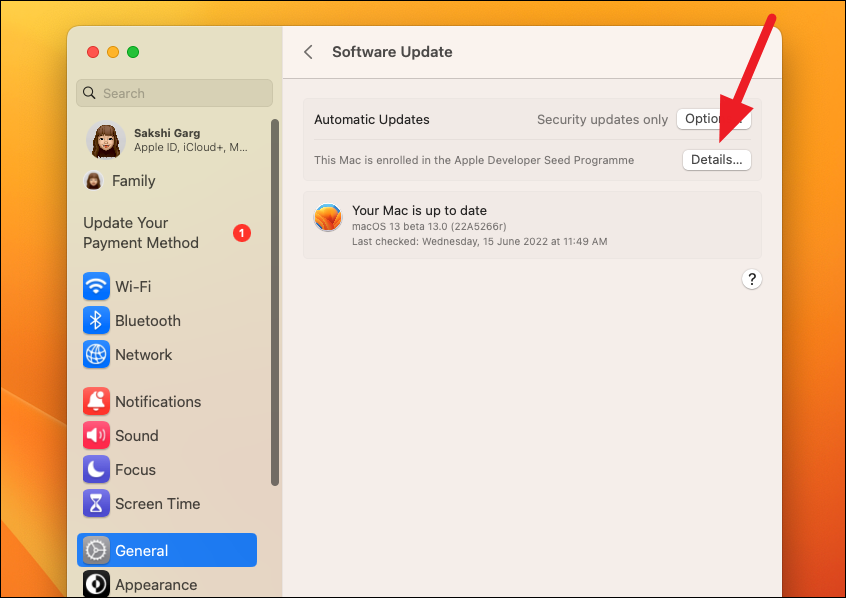Click 'Your Mac is up to date'
Image resolution: width=846 pixels, height=598 pixels.
coord(419,210)
